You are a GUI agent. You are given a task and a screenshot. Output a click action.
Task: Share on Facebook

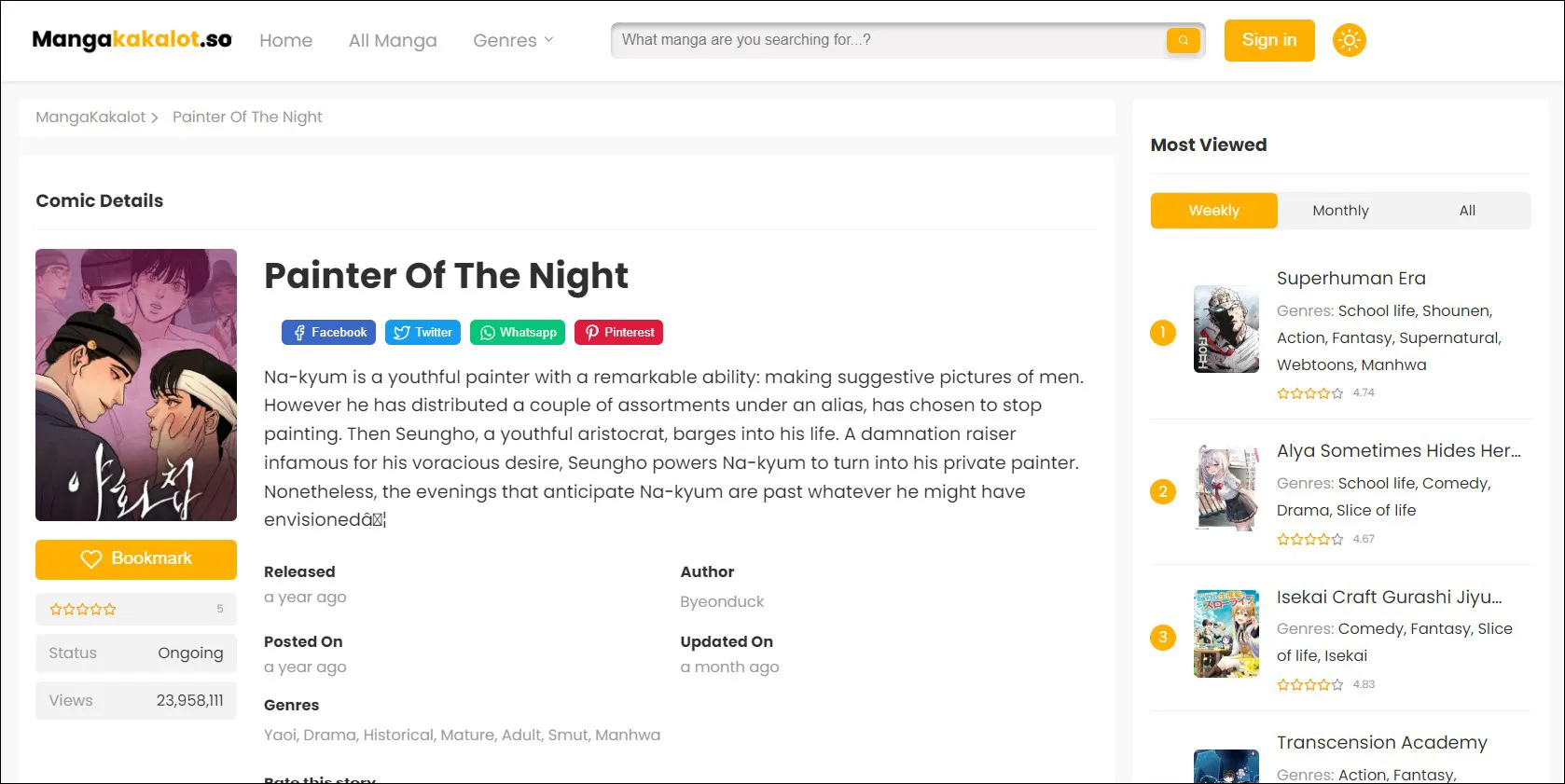tap(328, 333)
